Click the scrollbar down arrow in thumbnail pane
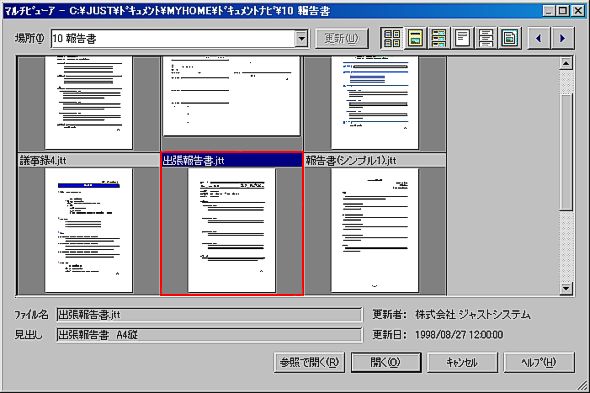Image resolution: width=590 pixels, height=393 pixels. click(x=566, y=288)
